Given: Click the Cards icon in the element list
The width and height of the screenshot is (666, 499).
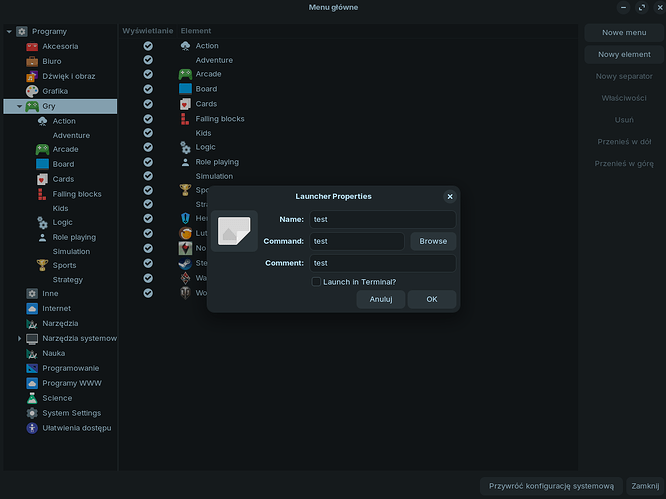Looking at the screenshot, I should click(185, 104).
